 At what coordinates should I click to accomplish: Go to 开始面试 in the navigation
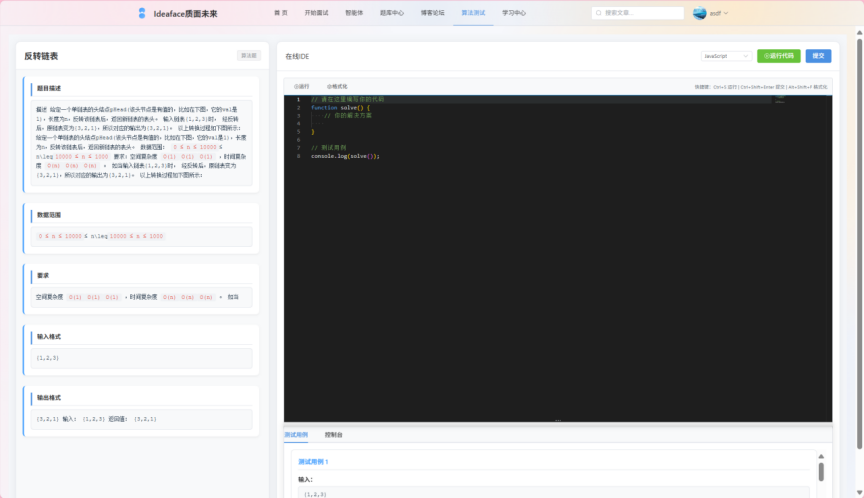316,13
